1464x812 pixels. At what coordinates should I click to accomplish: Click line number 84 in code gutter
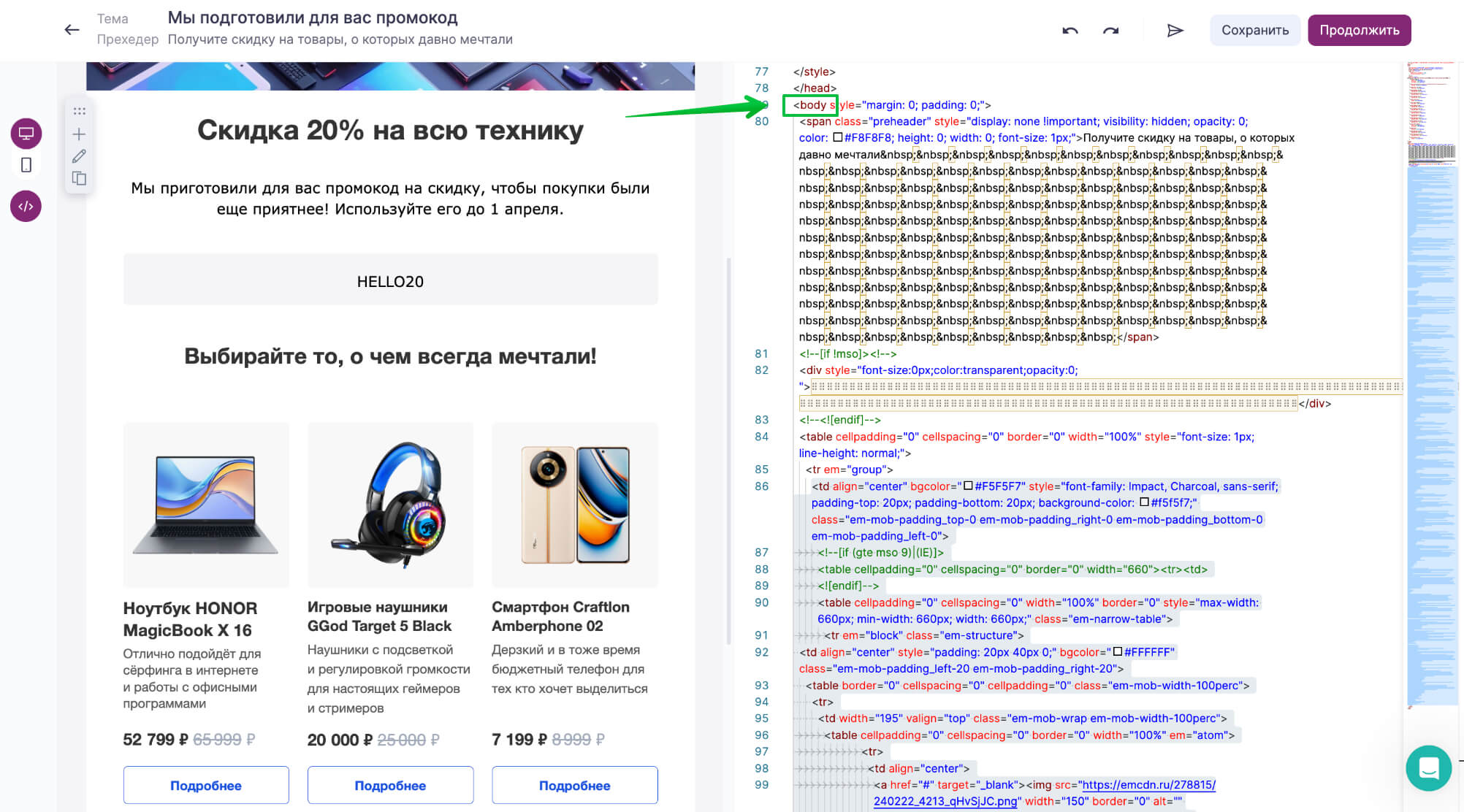(761, 437)
